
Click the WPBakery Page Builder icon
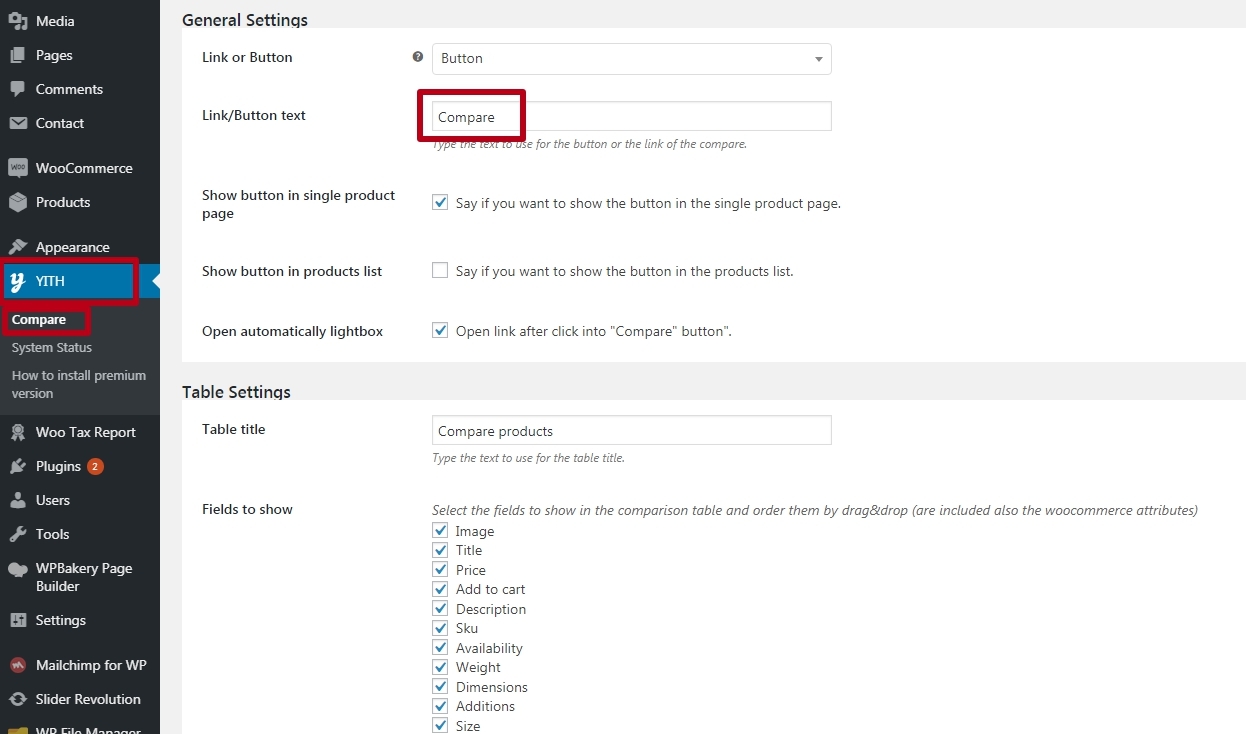pos(18,569)
